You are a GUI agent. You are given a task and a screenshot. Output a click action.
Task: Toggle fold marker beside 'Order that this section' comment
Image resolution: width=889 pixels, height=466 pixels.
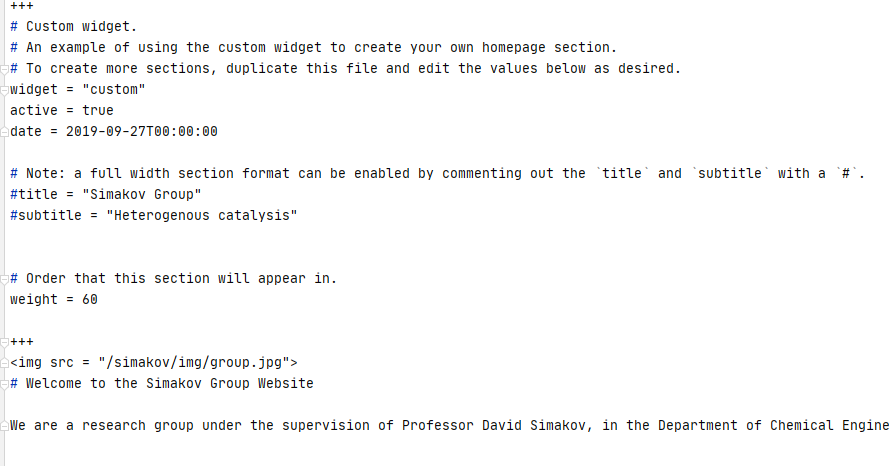(x=4, y=279)
